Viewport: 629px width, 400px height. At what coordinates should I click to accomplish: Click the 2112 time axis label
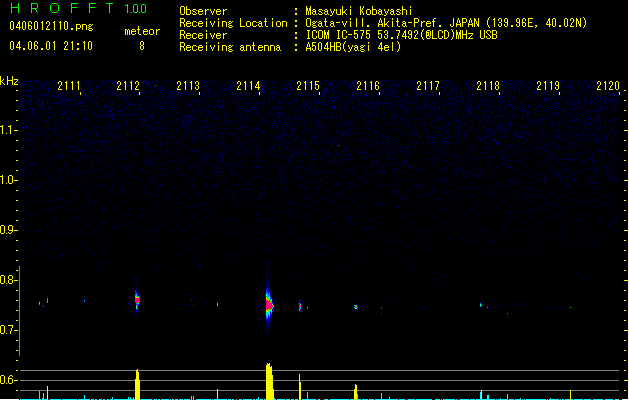[128, 86]
